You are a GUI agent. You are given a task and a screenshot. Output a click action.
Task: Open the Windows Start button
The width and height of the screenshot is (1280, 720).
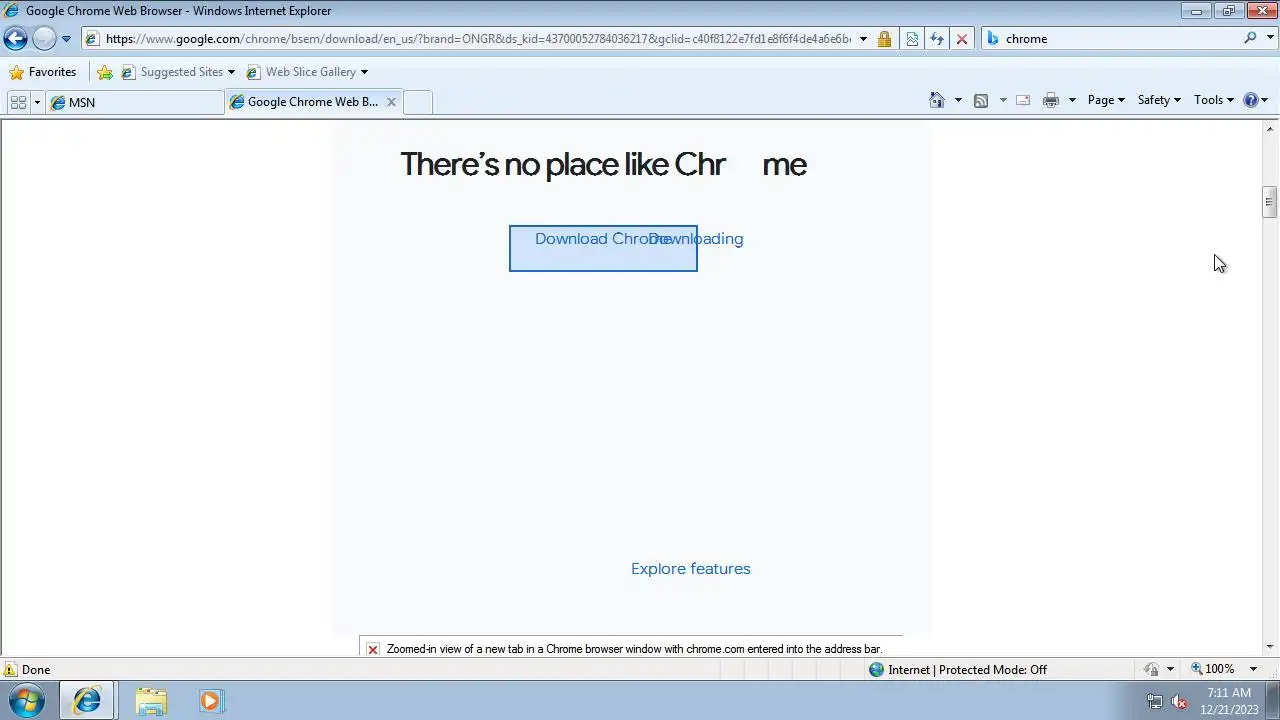coord(27,700)
